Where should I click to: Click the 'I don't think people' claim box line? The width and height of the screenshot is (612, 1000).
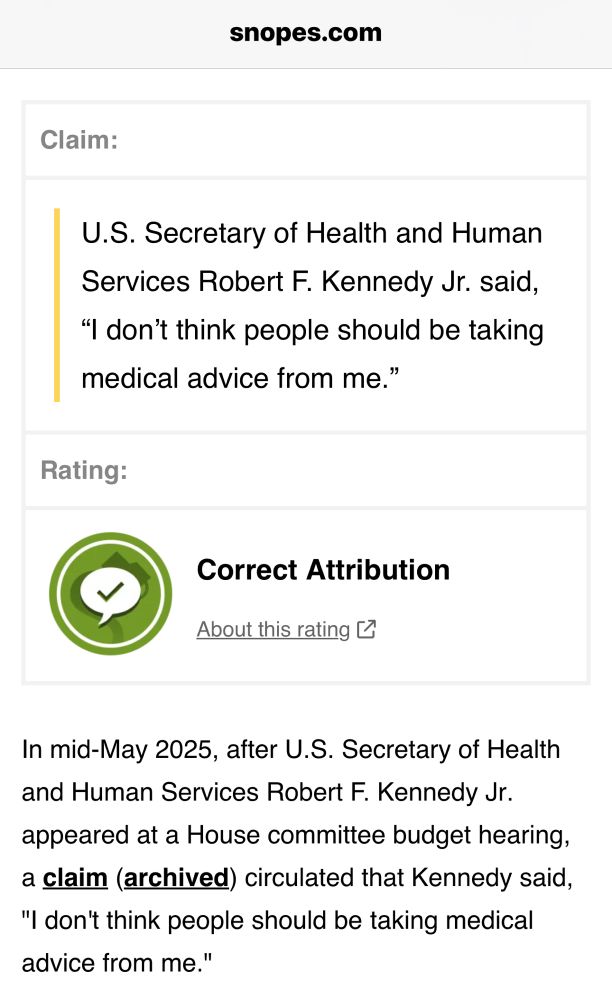(x=312, y=330)
